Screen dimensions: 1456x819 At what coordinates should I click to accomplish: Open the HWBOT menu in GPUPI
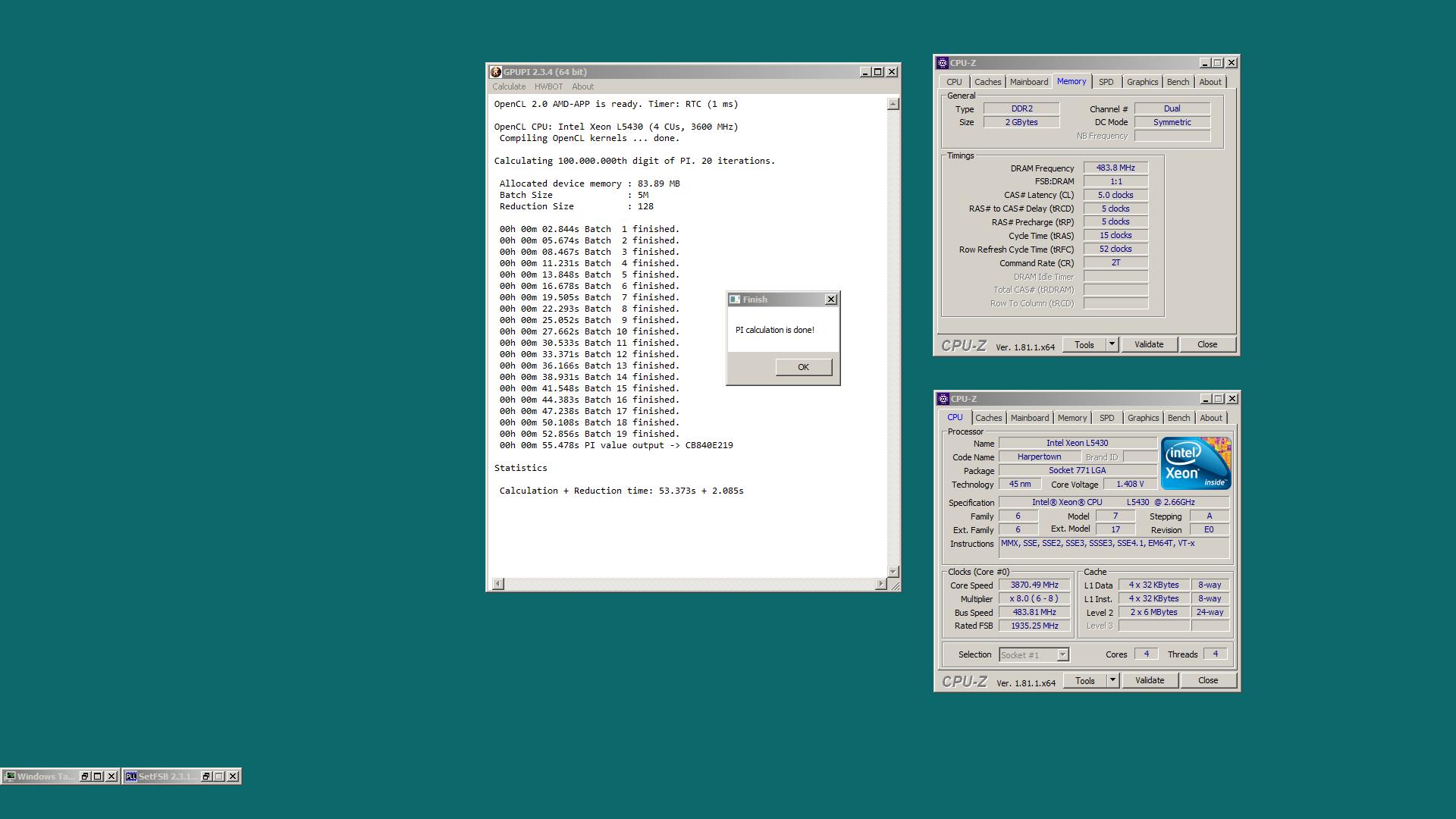pos(549,86)
